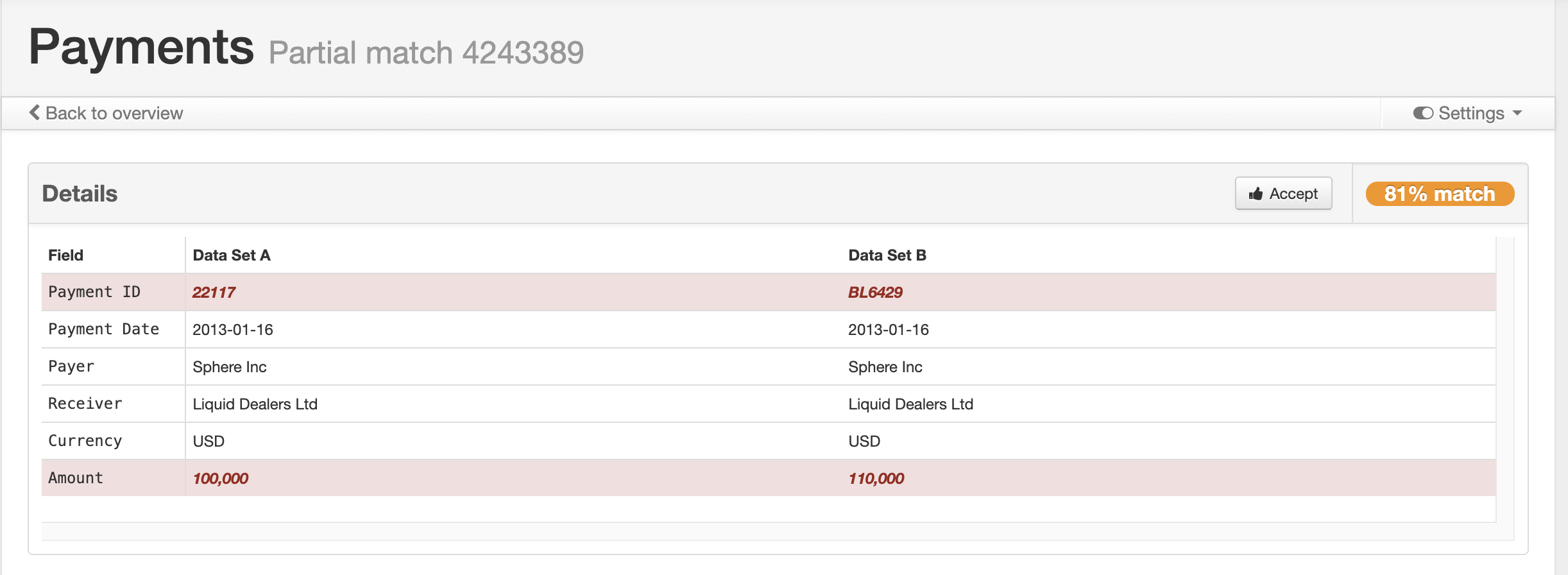Click the left chevron back arrow

click(x=35, y=112)
